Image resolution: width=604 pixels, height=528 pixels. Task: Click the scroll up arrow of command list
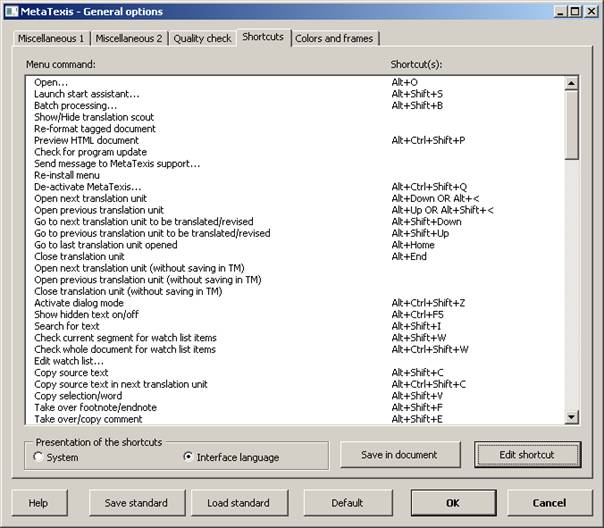point(571,83)
